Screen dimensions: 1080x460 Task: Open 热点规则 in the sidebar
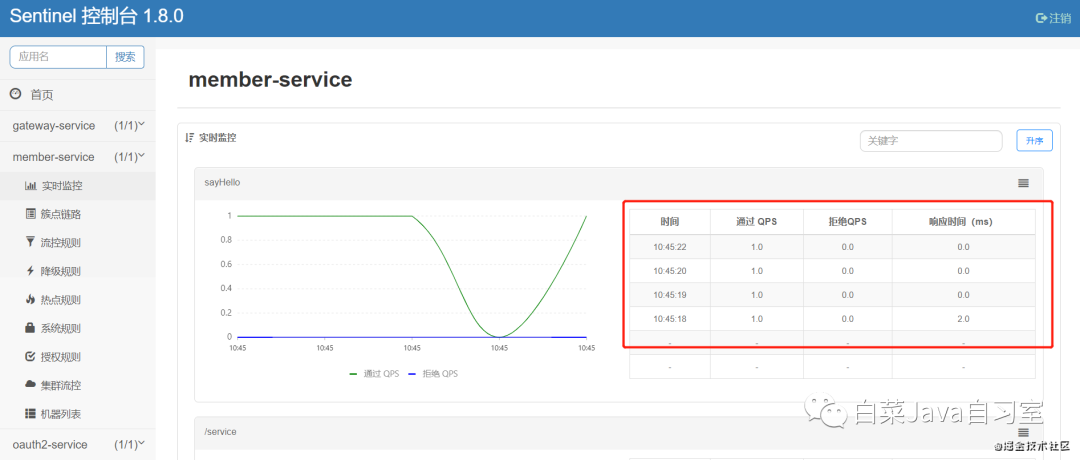(77, 300)
